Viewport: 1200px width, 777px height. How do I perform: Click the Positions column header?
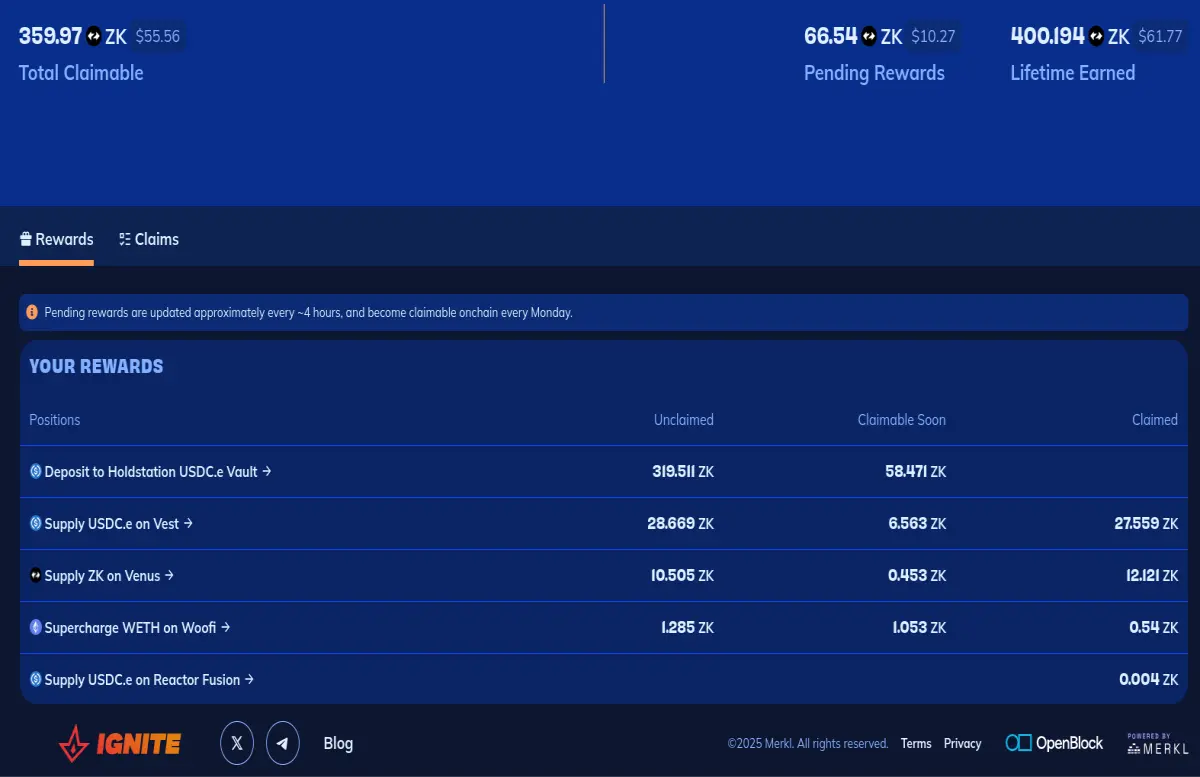pos(55,420)
